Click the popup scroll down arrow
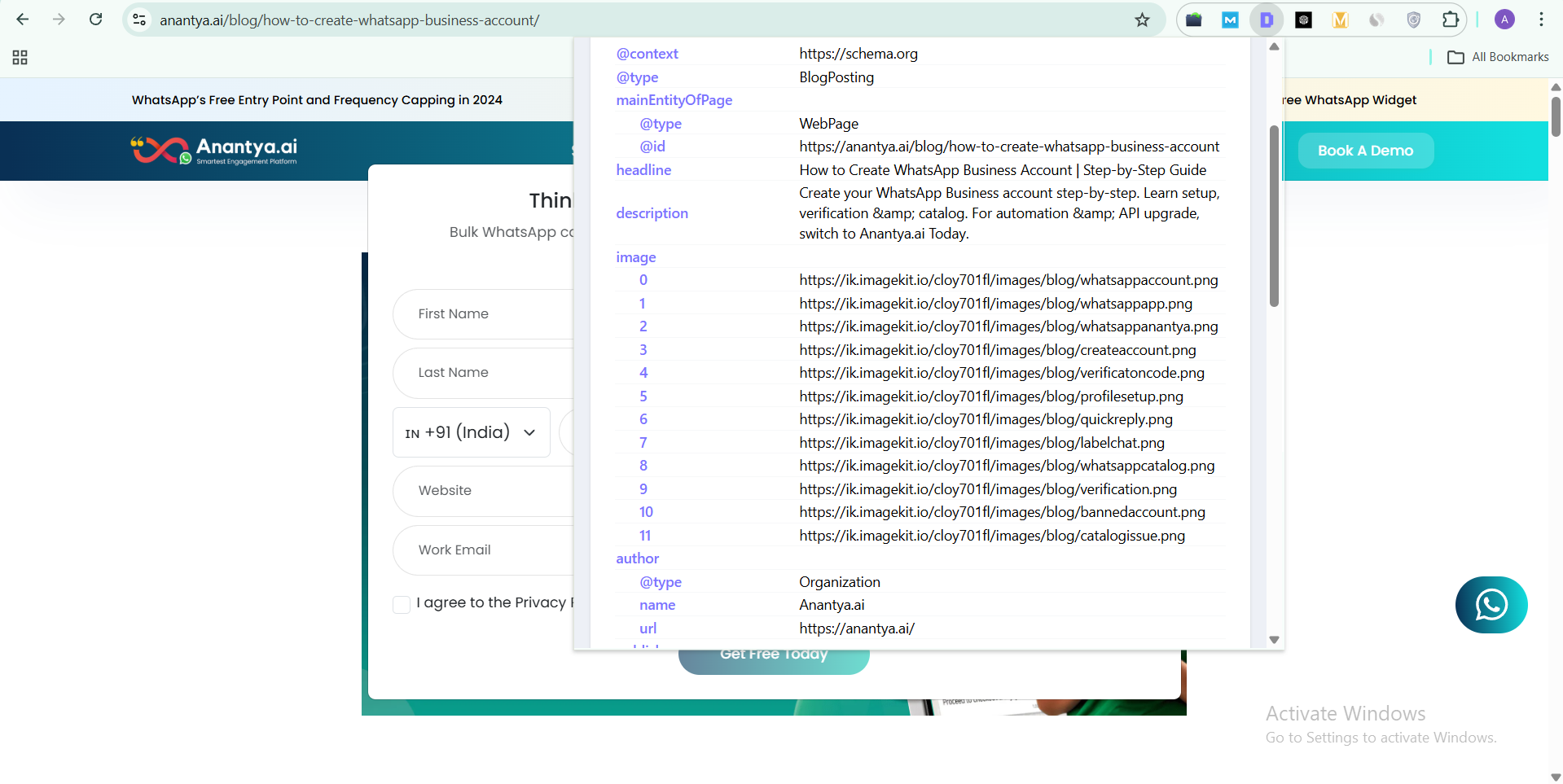Screen dimensions: 1563x784 1274,640
